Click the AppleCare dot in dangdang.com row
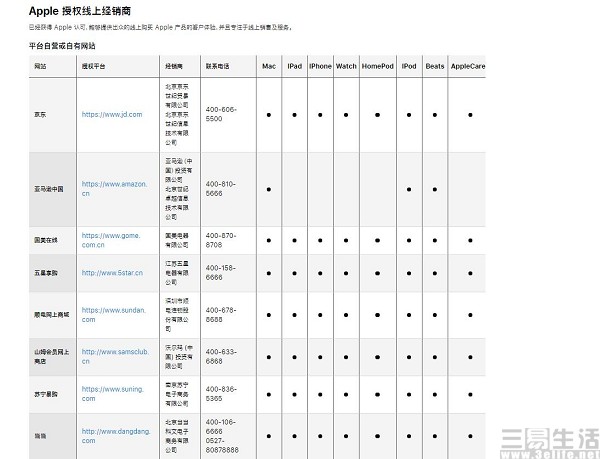 470,436
